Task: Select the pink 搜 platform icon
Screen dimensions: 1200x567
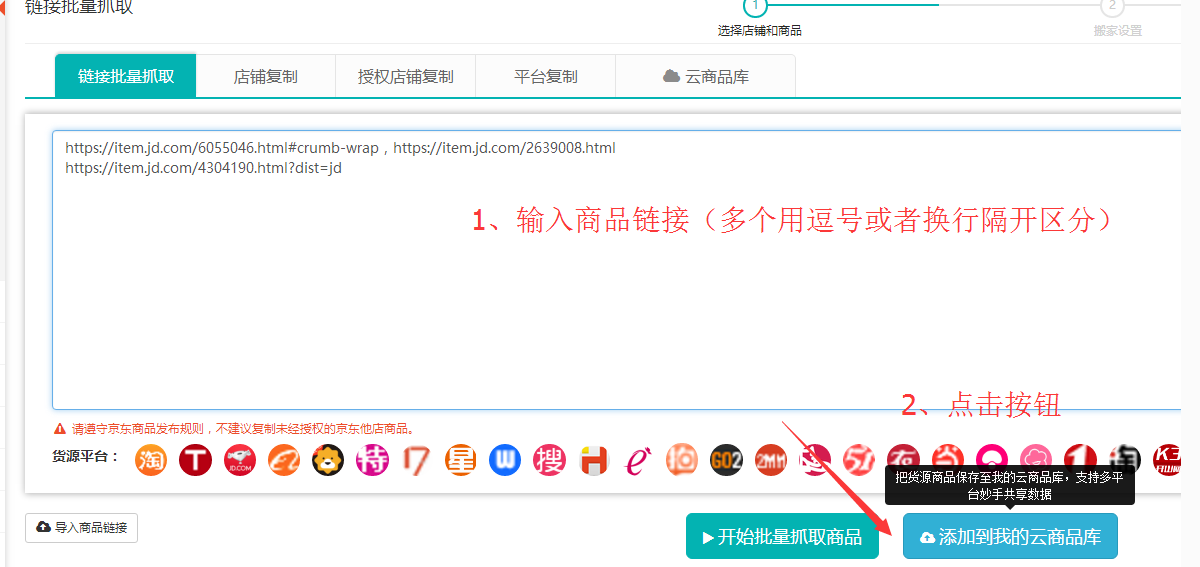Action: (x=549, y=460)
